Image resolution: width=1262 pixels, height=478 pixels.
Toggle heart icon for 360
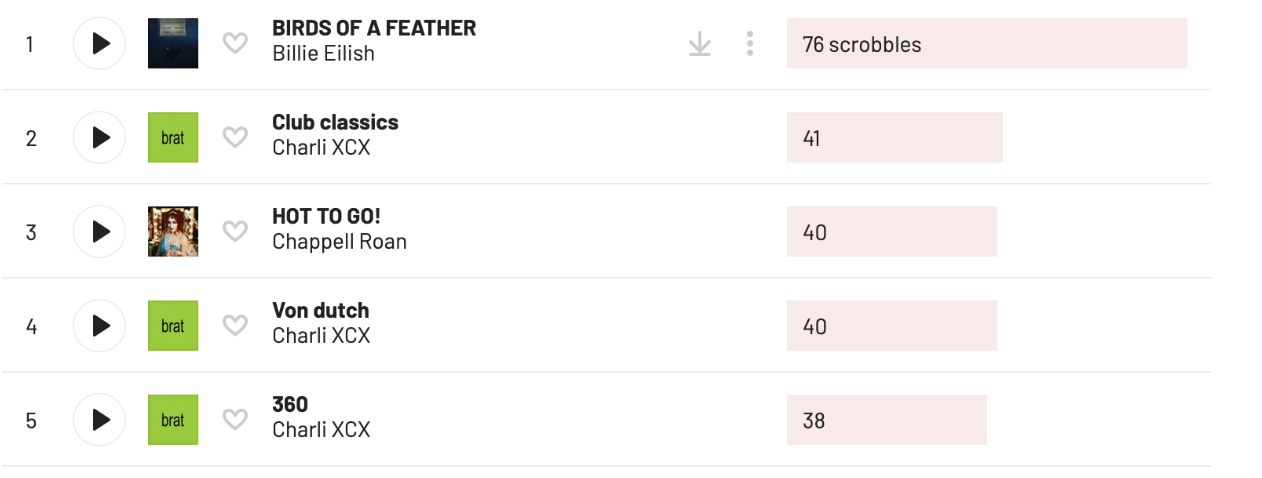point(234,420)
